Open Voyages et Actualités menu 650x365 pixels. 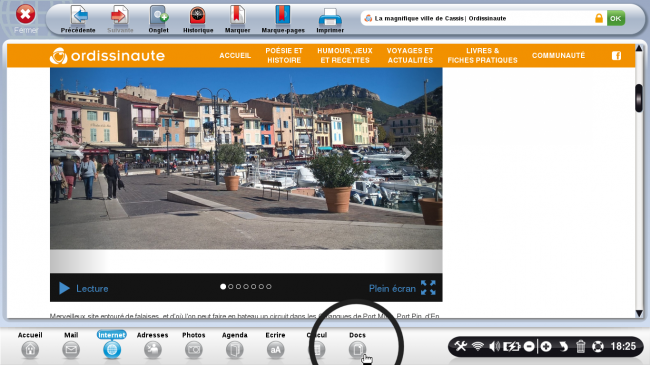pyautogui.click(x=410, y=55)
